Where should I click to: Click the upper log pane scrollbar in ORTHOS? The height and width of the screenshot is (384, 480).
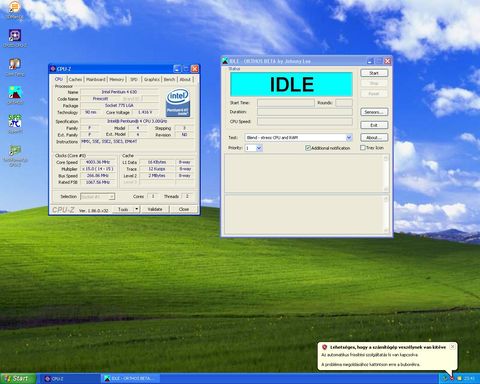pos(386,173)
